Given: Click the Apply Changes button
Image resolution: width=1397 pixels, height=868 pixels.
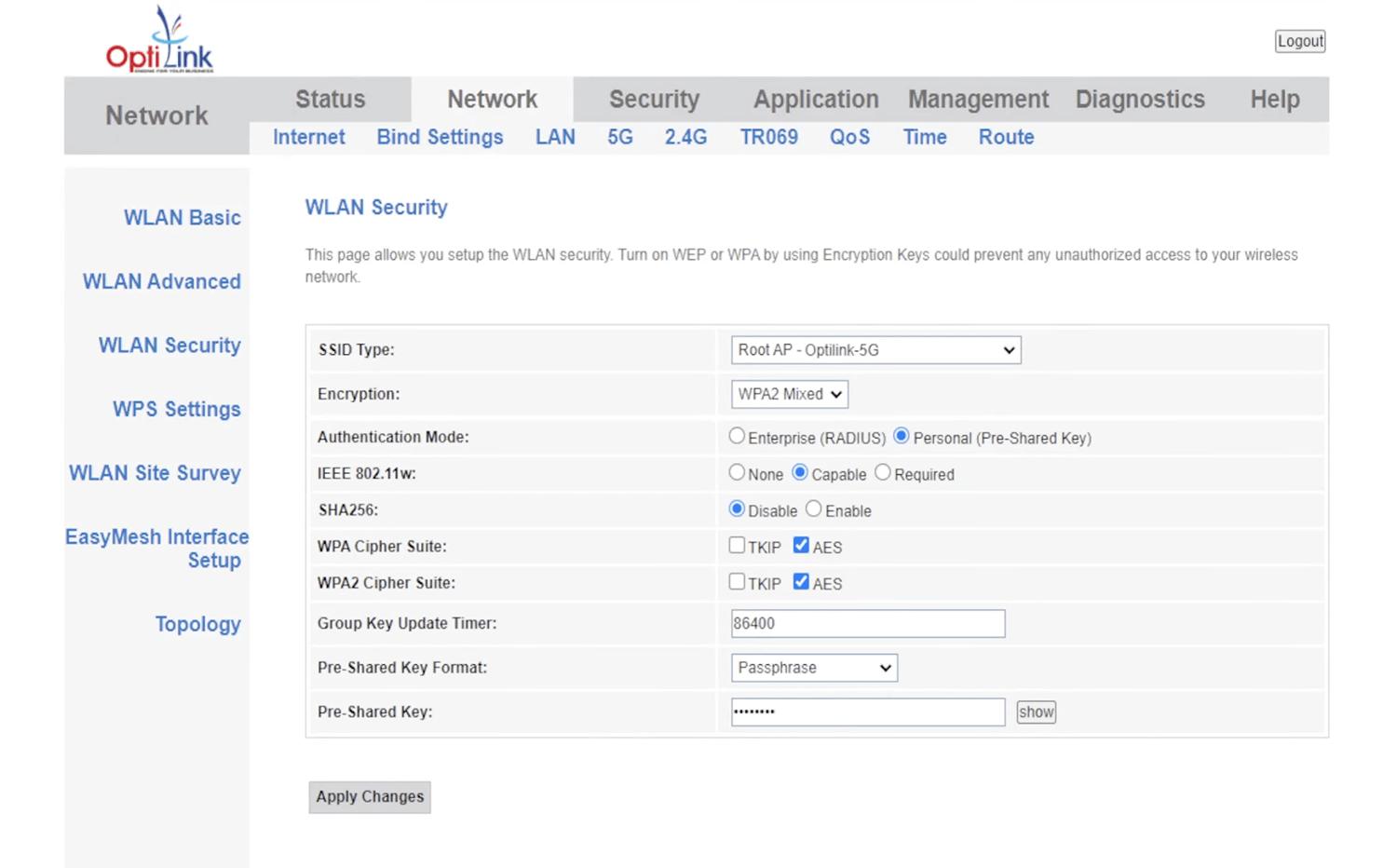Looking at the screenshot, I should click(370, 797).
